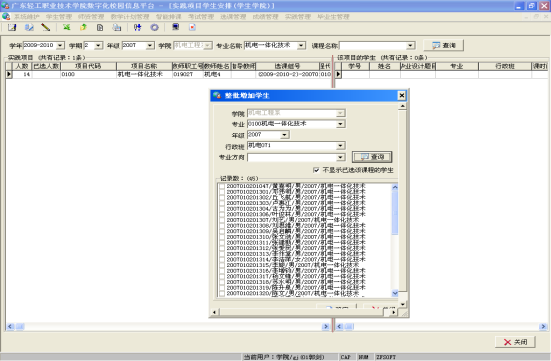Image resolution: width=551 pixels, height=361 pixels.
Task: Open the 学生管理 menu
Action: coord(59,17)
